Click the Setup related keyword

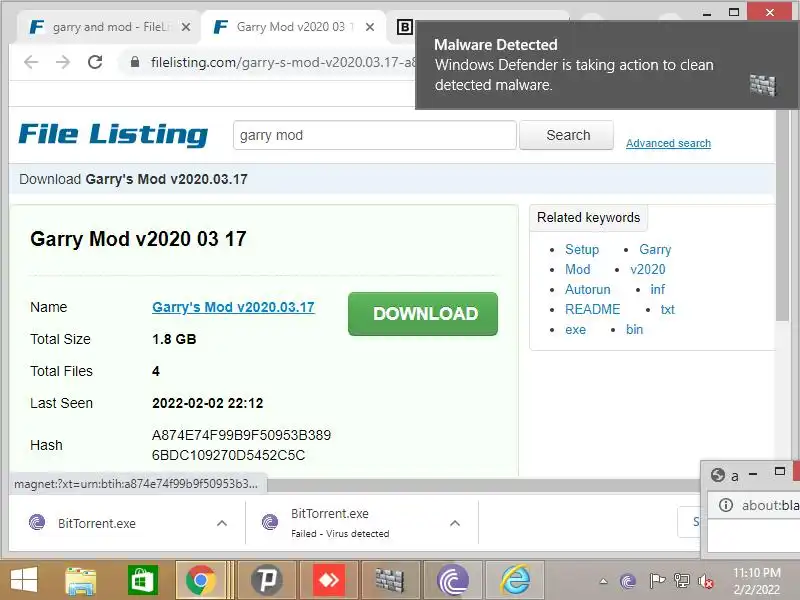tap(582, 249)
